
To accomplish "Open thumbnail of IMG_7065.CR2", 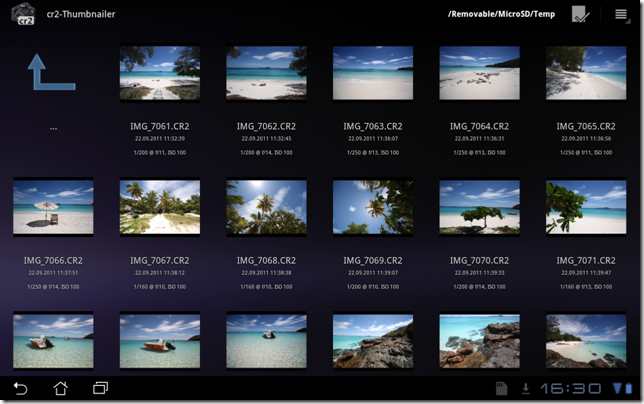I will tap(586, 73).
